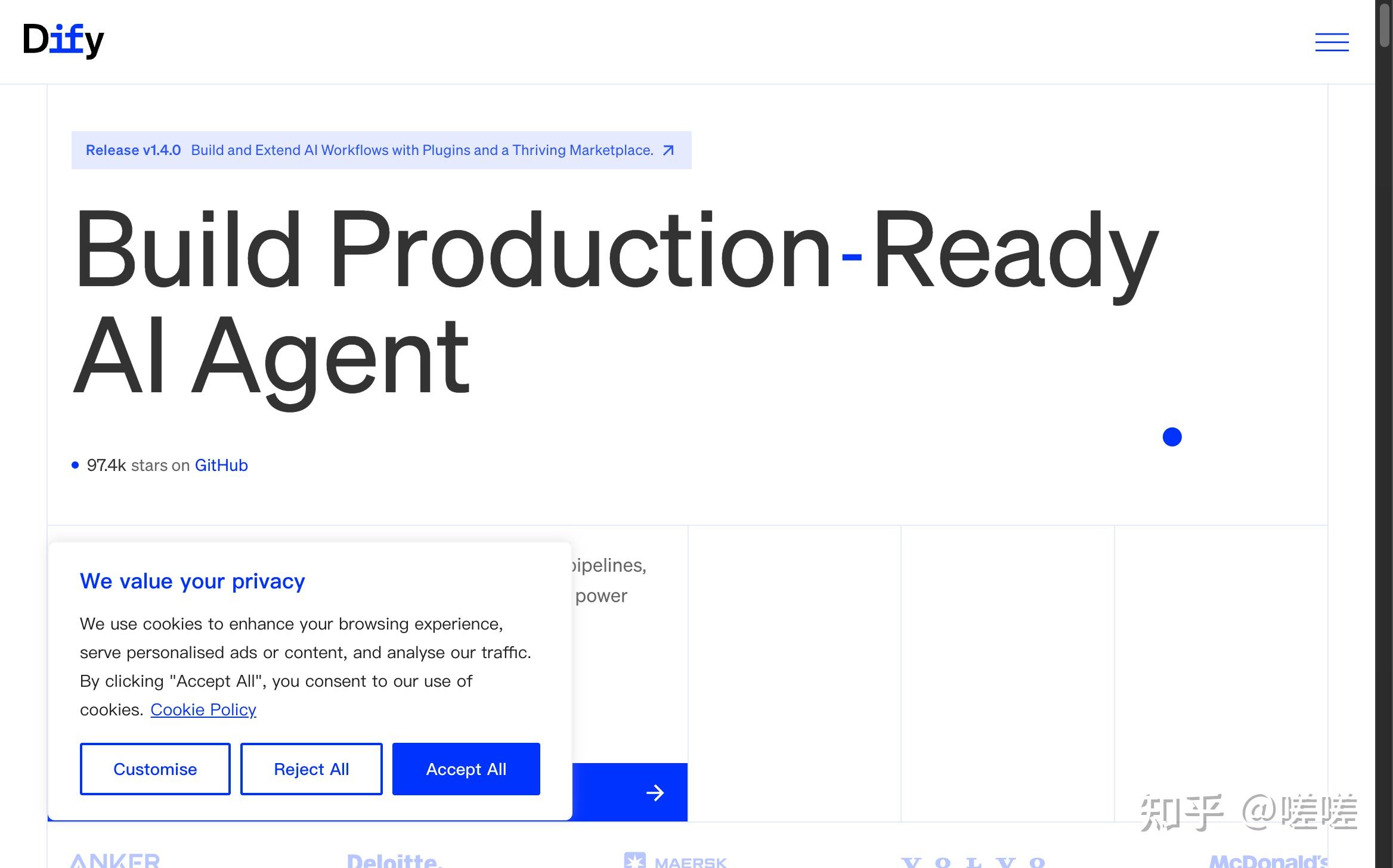
Task: Click the white arrow on the blue button
Action: [x=655, y=792]
